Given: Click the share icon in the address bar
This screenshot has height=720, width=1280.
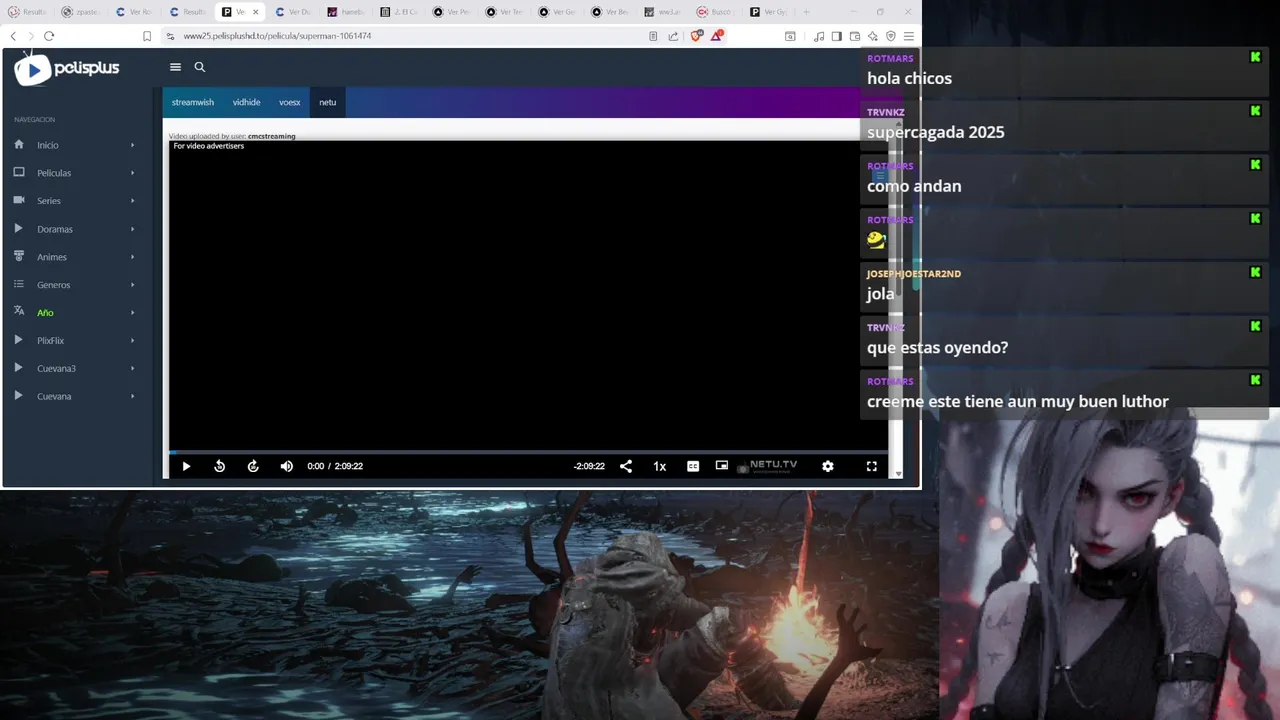Looking at the screenshot, I should pyautogui.click(x=673, y=36).
